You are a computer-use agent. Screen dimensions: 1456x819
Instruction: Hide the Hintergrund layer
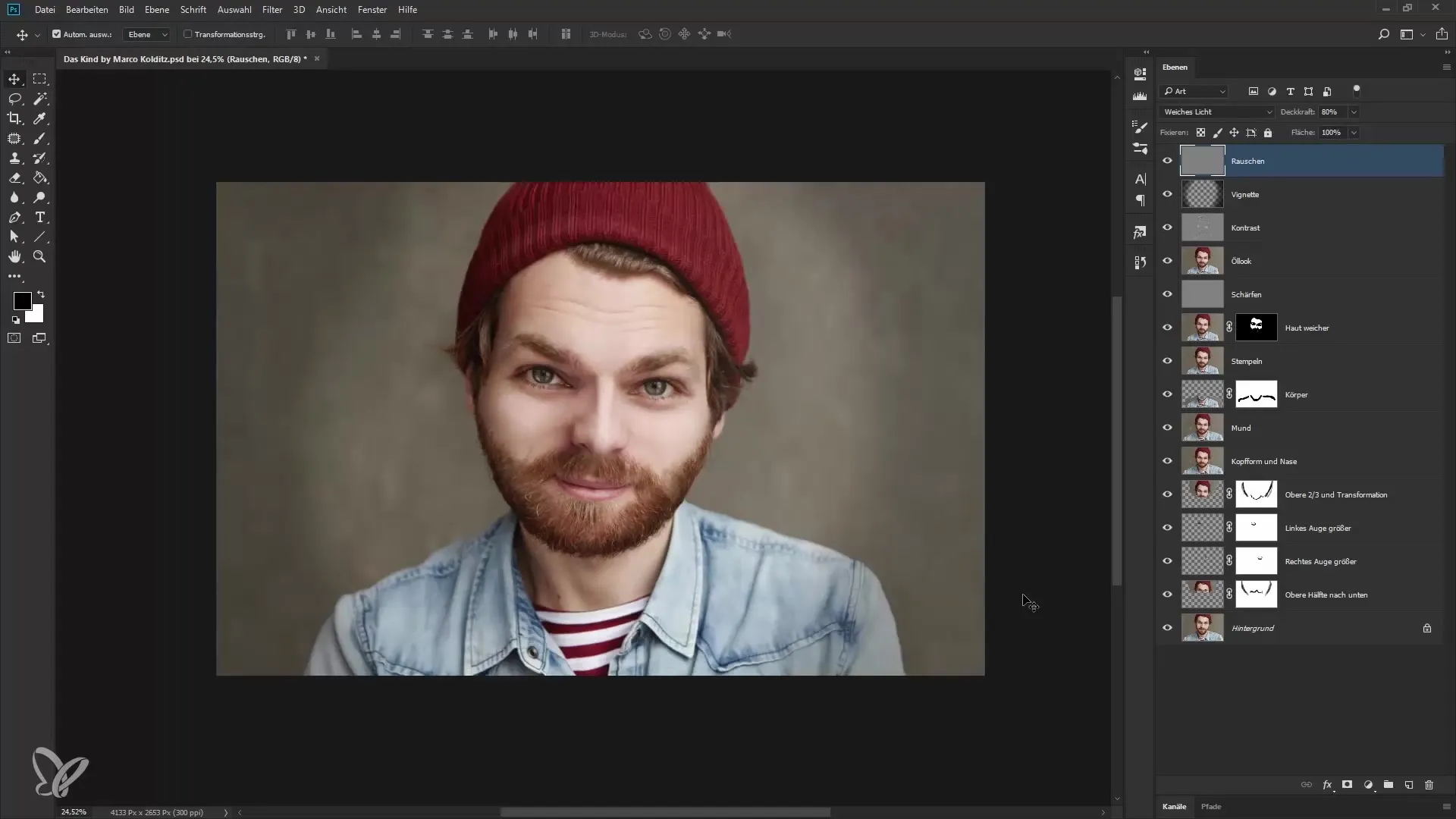(x=1168, y=628)
